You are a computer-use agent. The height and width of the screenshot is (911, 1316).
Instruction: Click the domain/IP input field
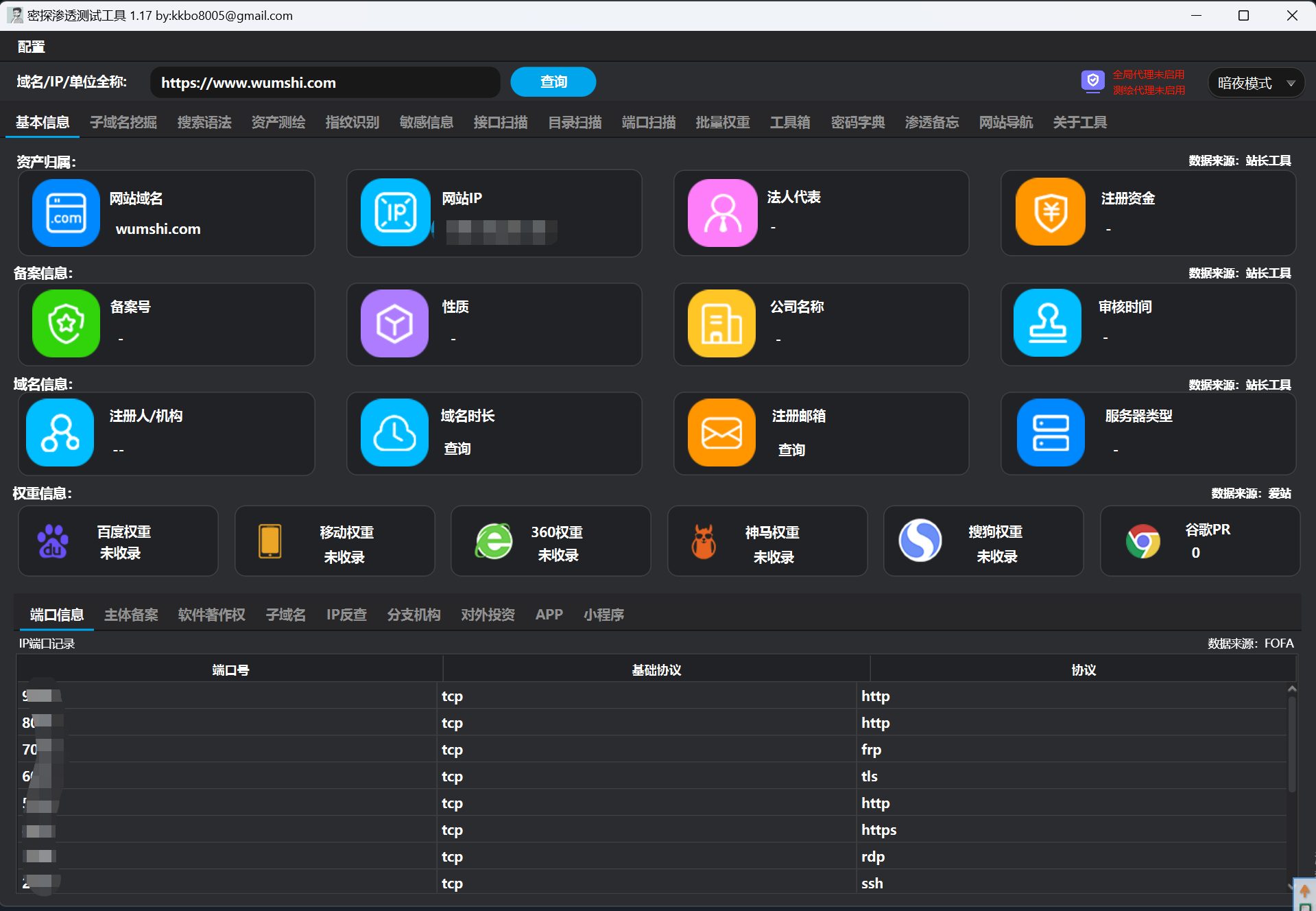(325, 83)
